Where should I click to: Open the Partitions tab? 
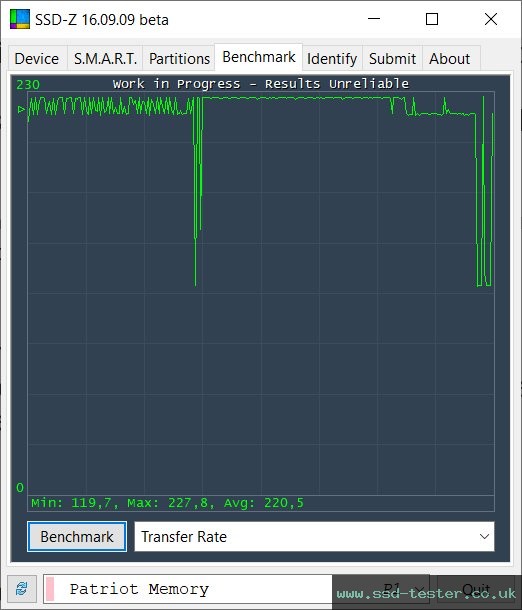[179, 59]
